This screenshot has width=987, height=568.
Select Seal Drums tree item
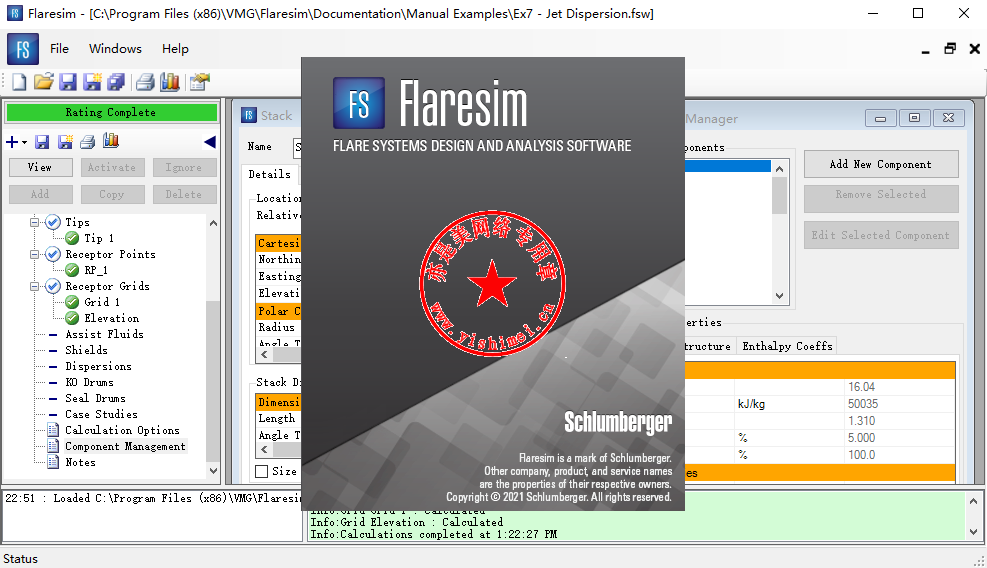coord(96,398)
